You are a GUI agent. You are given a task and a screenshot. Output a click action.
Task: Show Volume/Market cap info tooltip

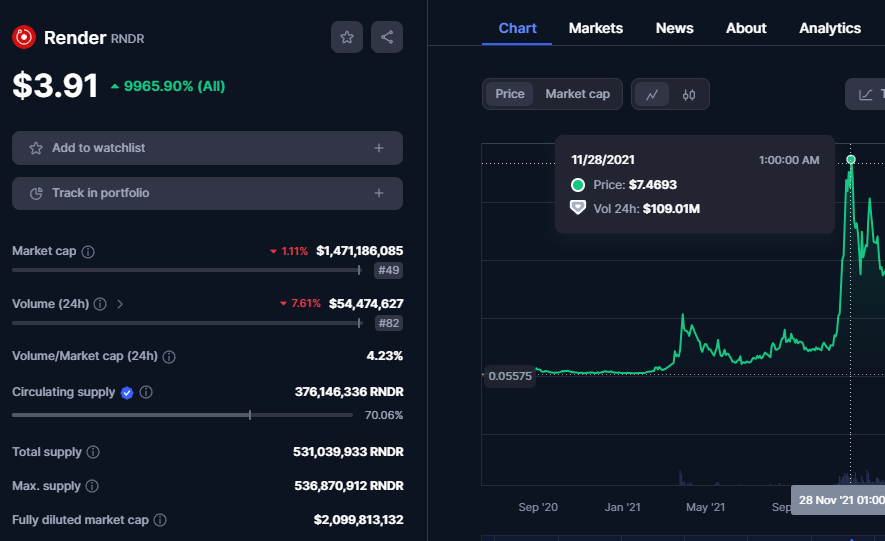pyautogui.click(x=169, y=357)
